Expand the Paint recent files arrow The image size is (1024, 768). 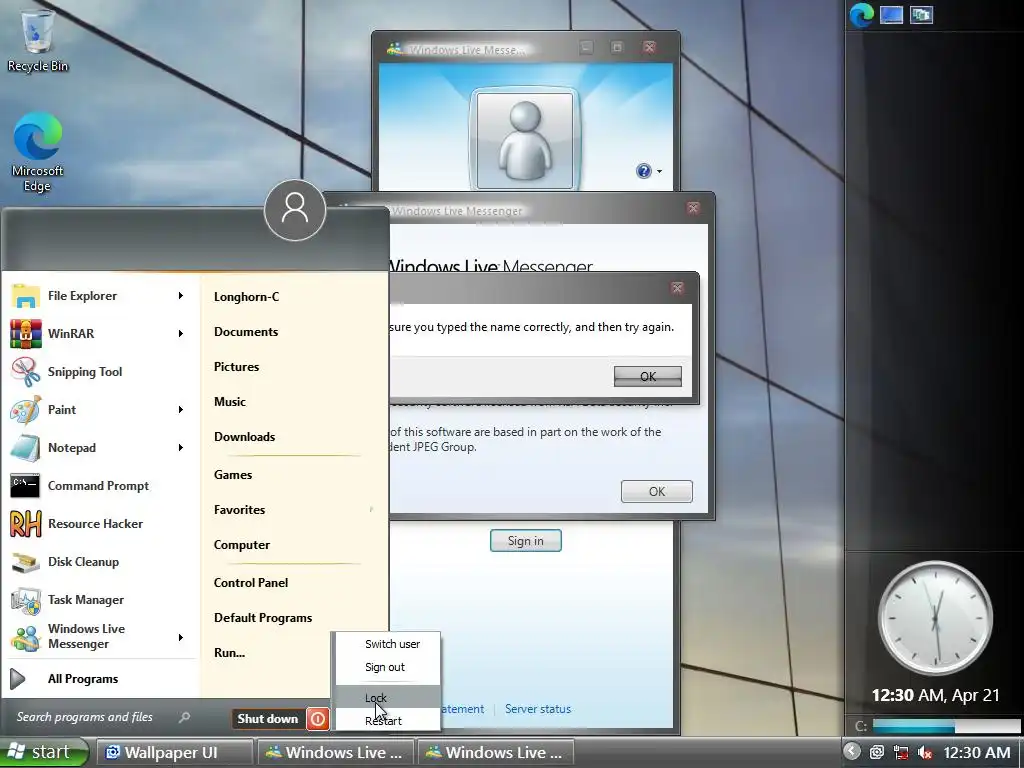tap(181, 410)
